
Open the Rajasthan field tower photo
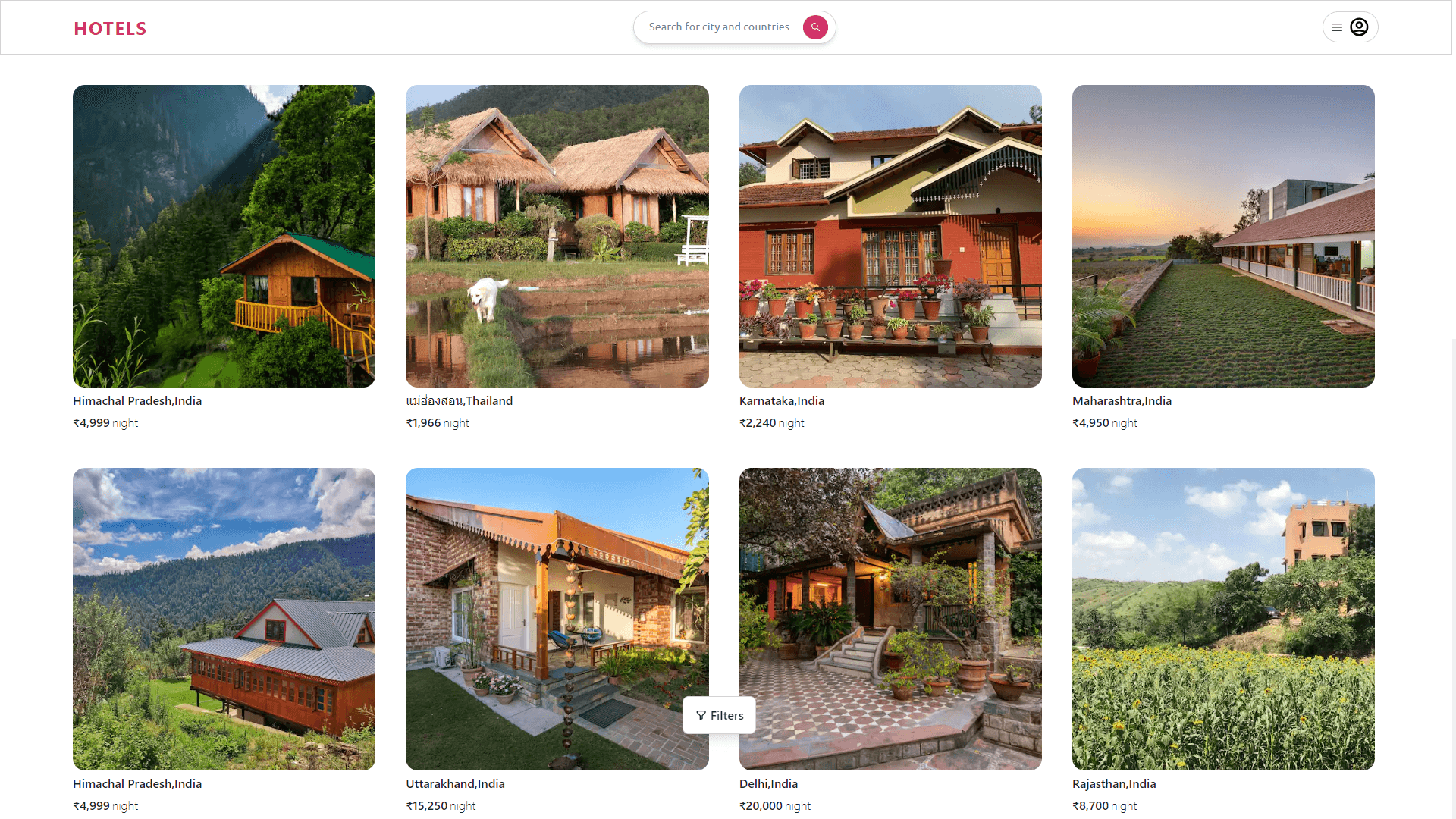tap(1223, 619)
